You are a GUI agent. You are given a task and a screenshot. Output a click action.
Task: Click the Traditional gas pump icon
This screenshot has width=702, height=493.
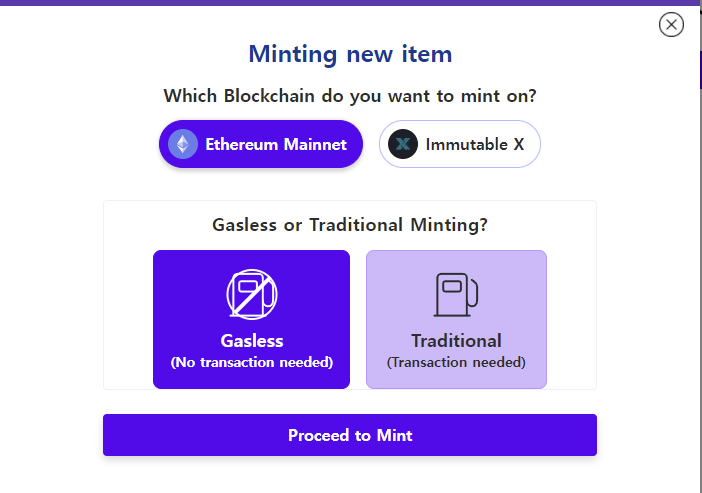[x=456, y=295]
